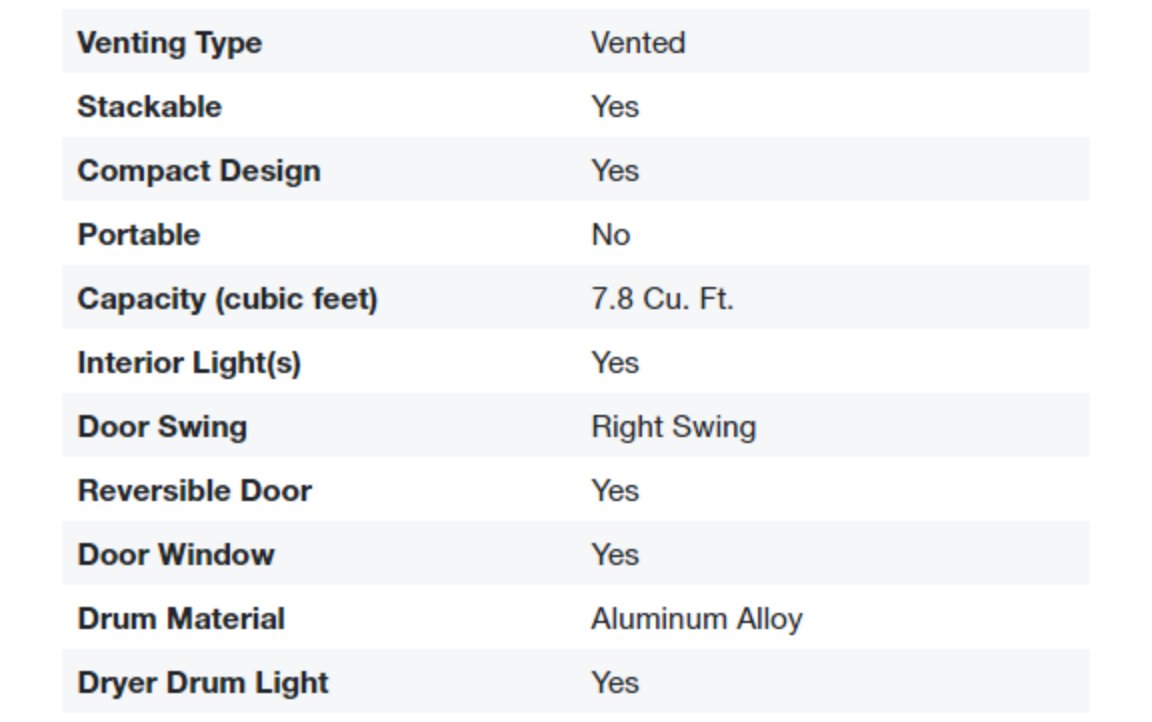Click the Door Swing label
The image size is (1152, 722).
pyautogui.click(x=162, y=427)
